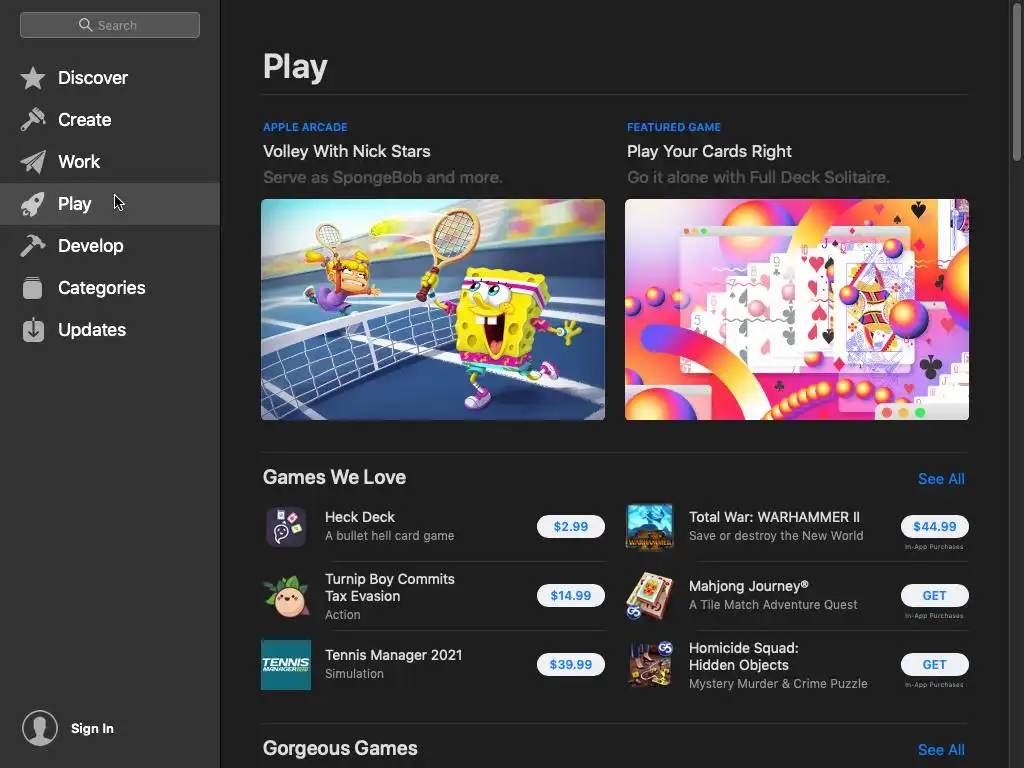Viewport: 1024px width, 768px height.
Task: Open the SpongeBob tennis featured image
Action: click(x=433, y=310)
